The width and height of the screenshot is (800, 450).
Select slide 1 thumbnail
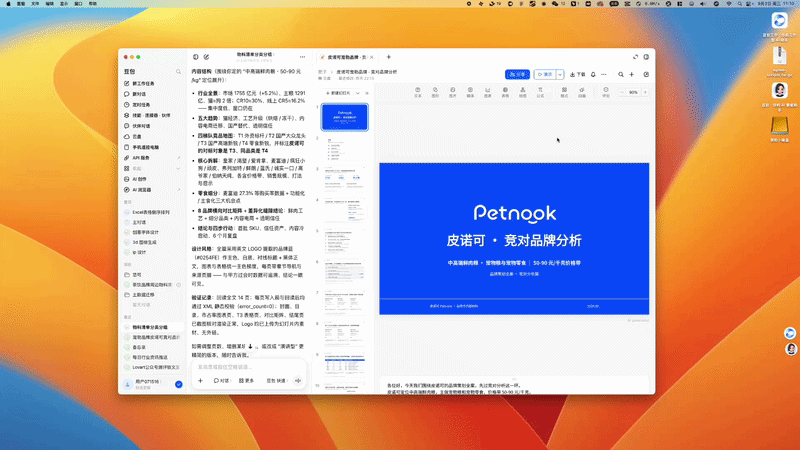(x=344, y=117)
